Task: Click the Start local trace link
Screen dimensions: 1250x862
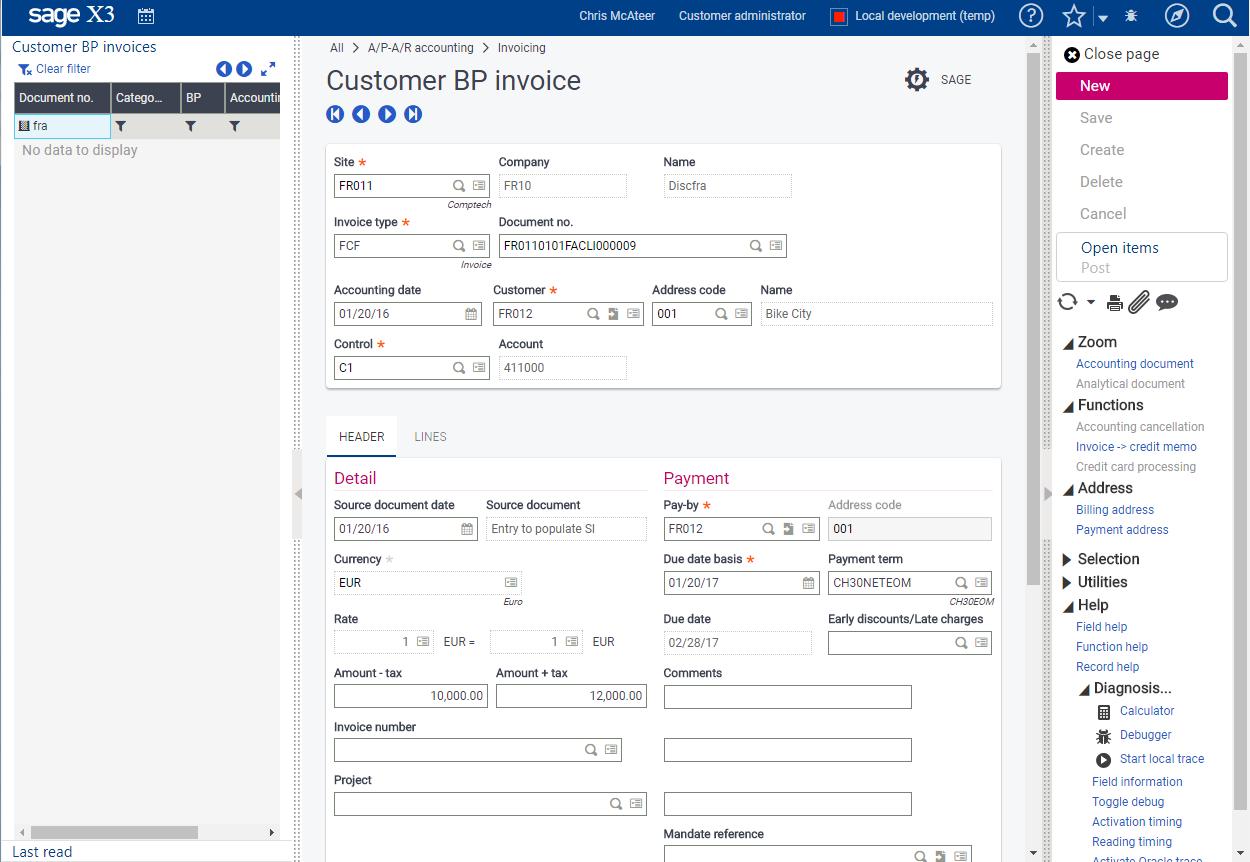Action: click(1162, 759)
